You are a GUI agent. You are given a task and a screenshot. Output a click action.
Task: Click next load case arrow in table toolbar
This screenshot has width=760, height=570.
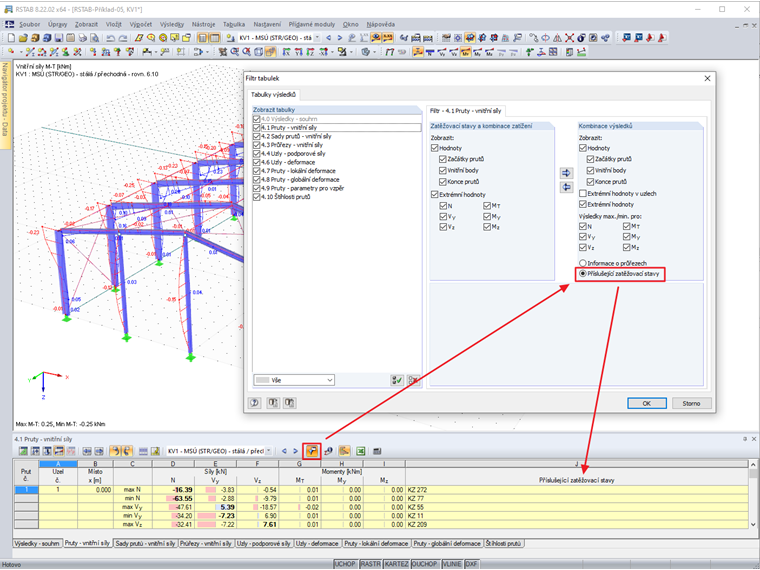click(295, 451)
